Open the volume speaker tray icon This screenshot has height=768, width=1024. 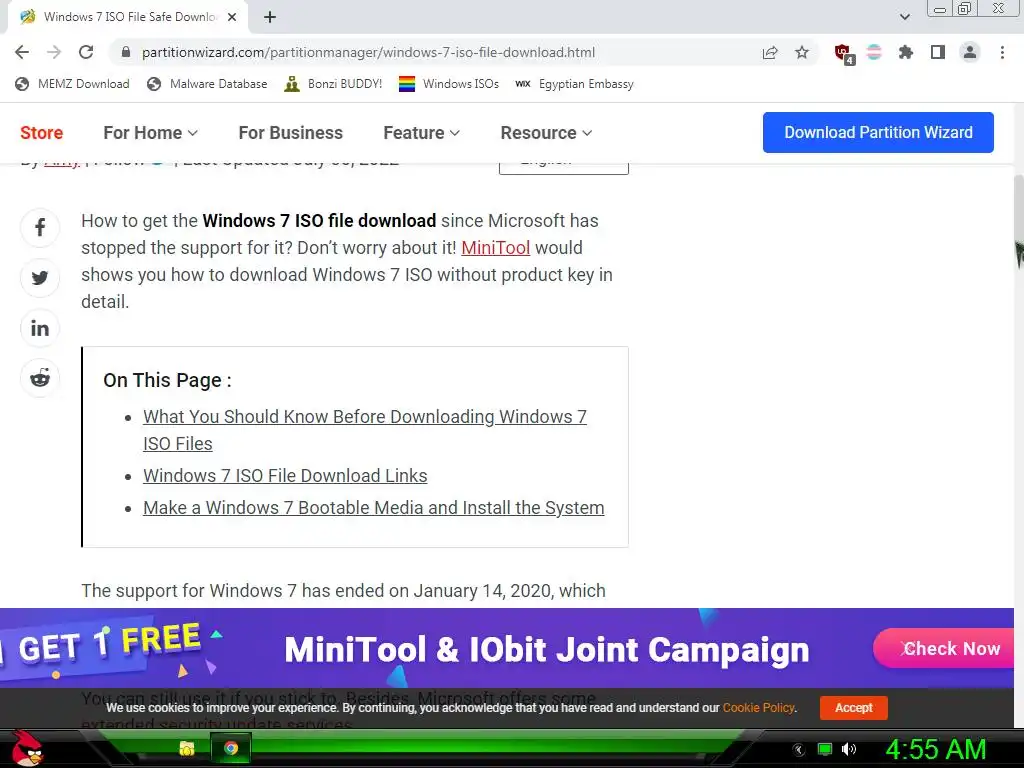[x=849, y=749]
